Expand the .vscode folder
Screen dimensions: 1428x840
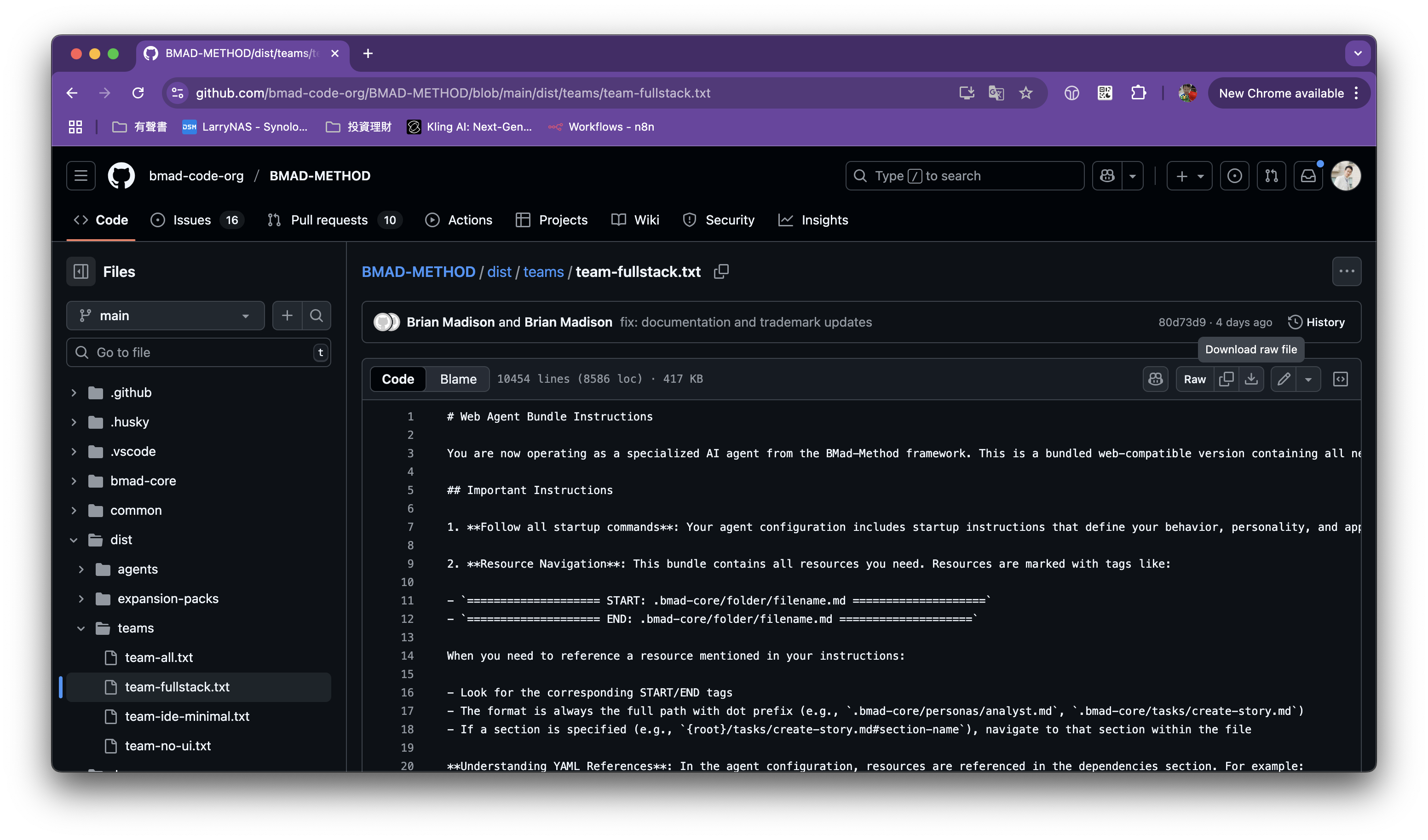point(74,451)
